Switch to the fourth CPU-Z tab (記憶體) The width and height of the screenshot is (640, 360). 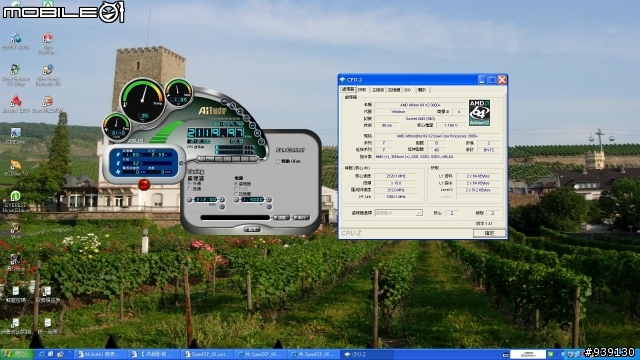click(x=394, y=90)
